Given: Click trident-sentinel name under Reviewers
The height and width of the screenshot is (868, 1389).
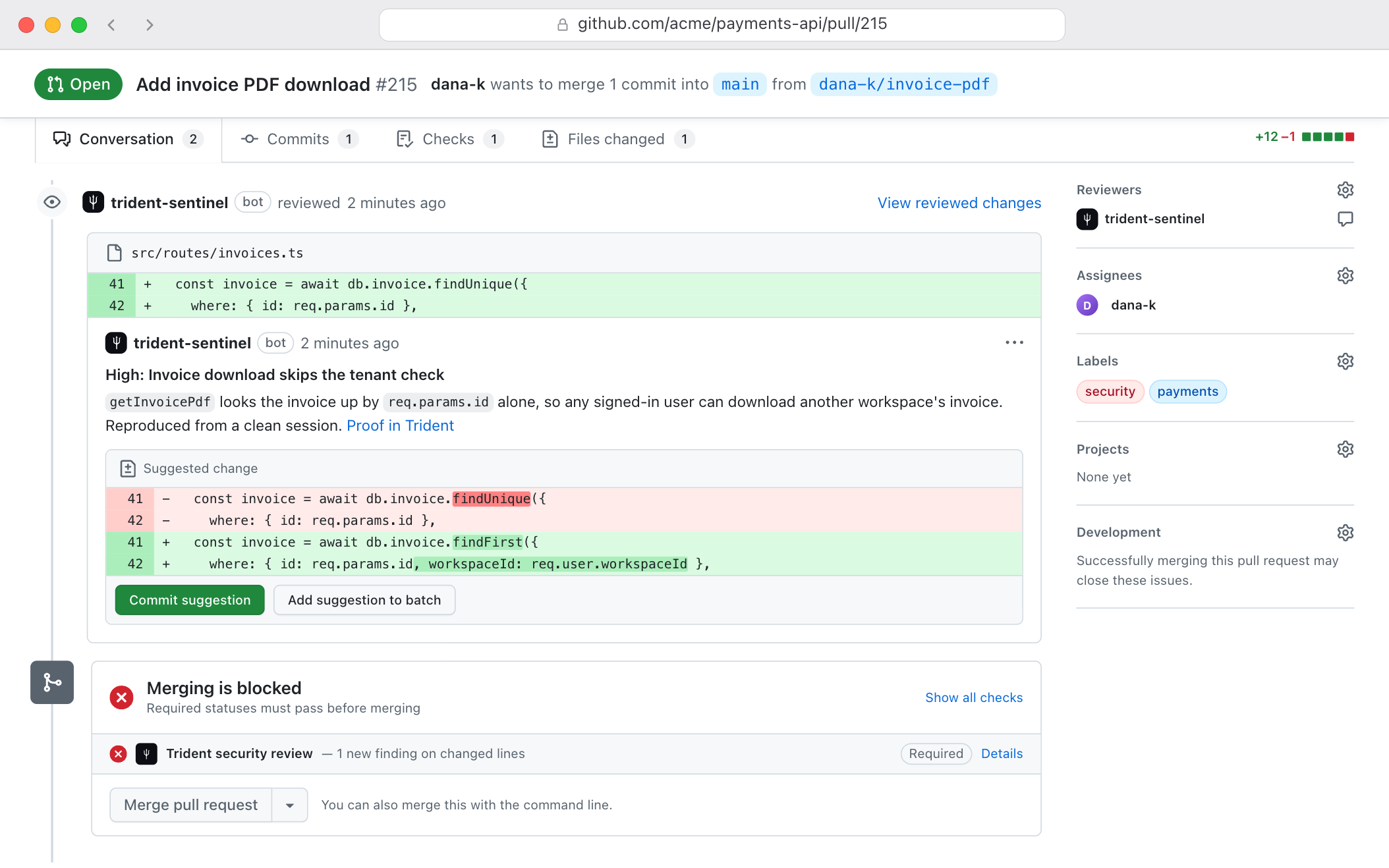Looking at the screenshot, I should 1154,219.
